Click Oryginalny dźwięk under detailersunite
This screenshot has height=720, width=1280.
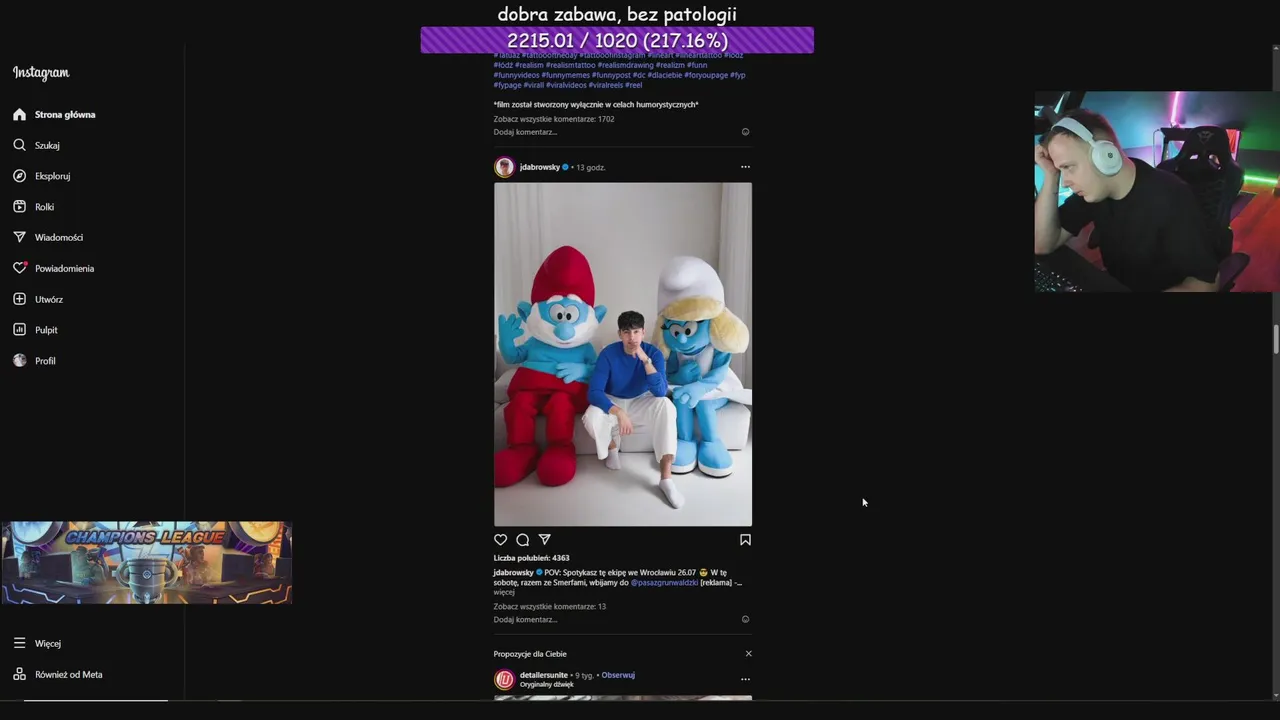coord(546,685)
